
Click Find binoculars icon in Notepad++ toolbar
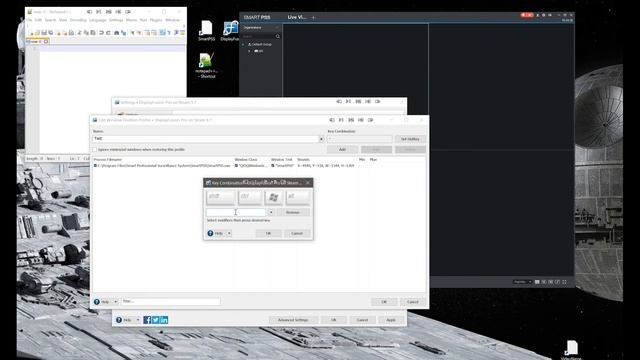pos(117,33)
